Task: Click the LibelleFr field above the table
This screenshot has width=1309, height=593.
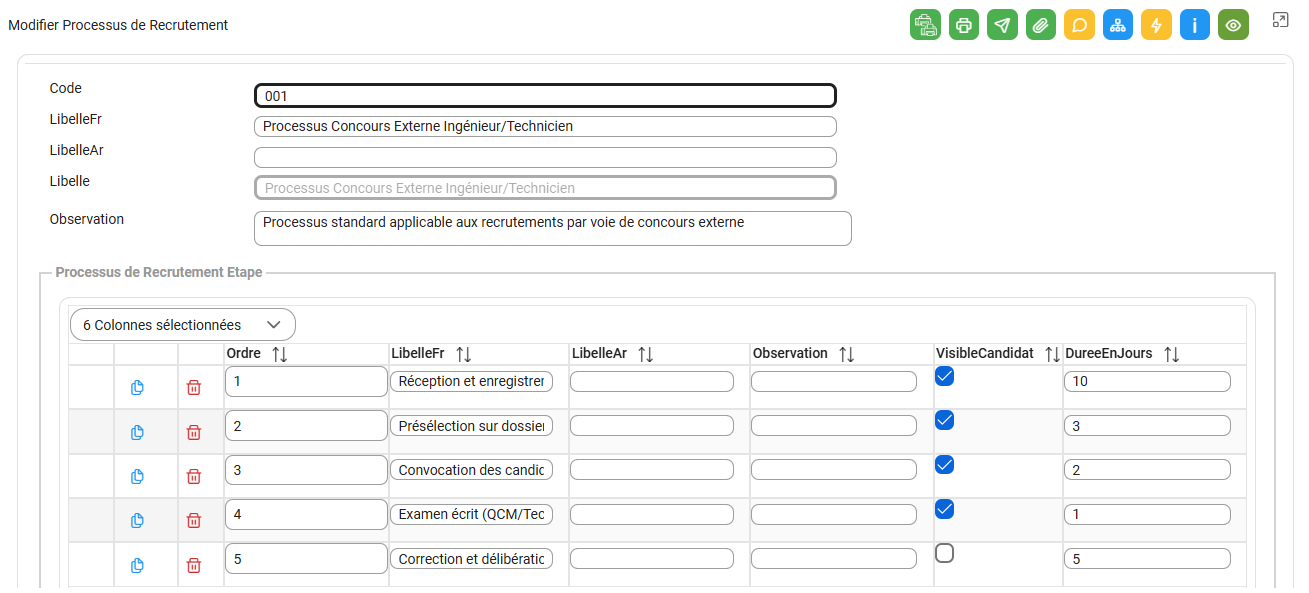Action: tap(545, 126)
